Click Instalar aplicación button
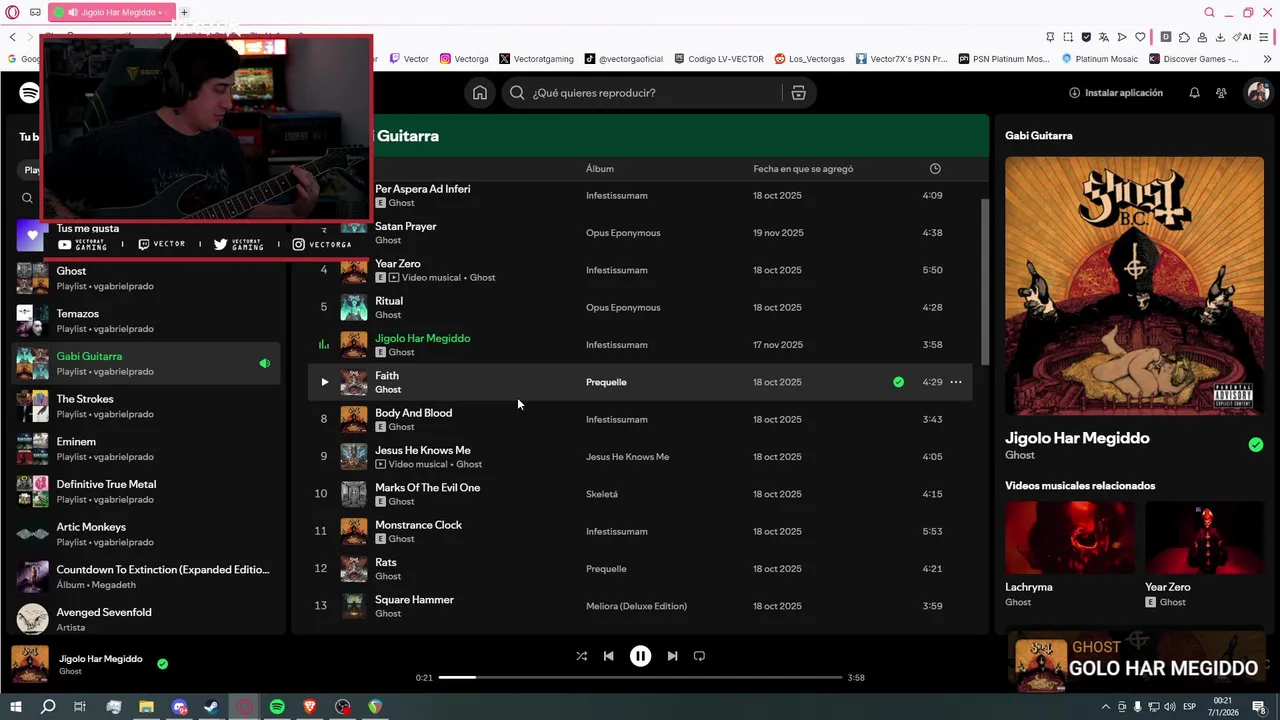 click(1115, 93)
